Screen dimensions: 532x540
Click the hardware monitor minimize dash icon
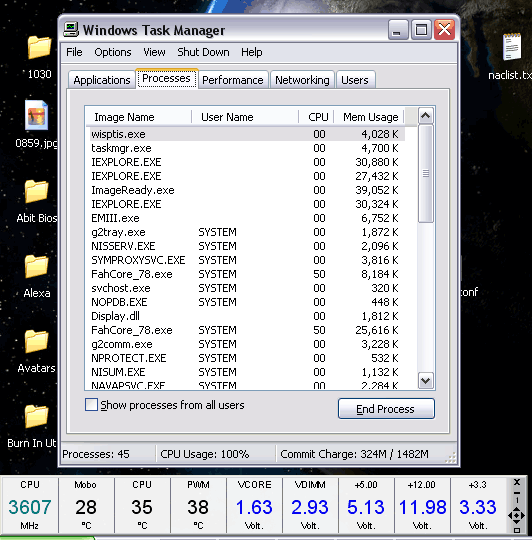click(x=517, y=492)
